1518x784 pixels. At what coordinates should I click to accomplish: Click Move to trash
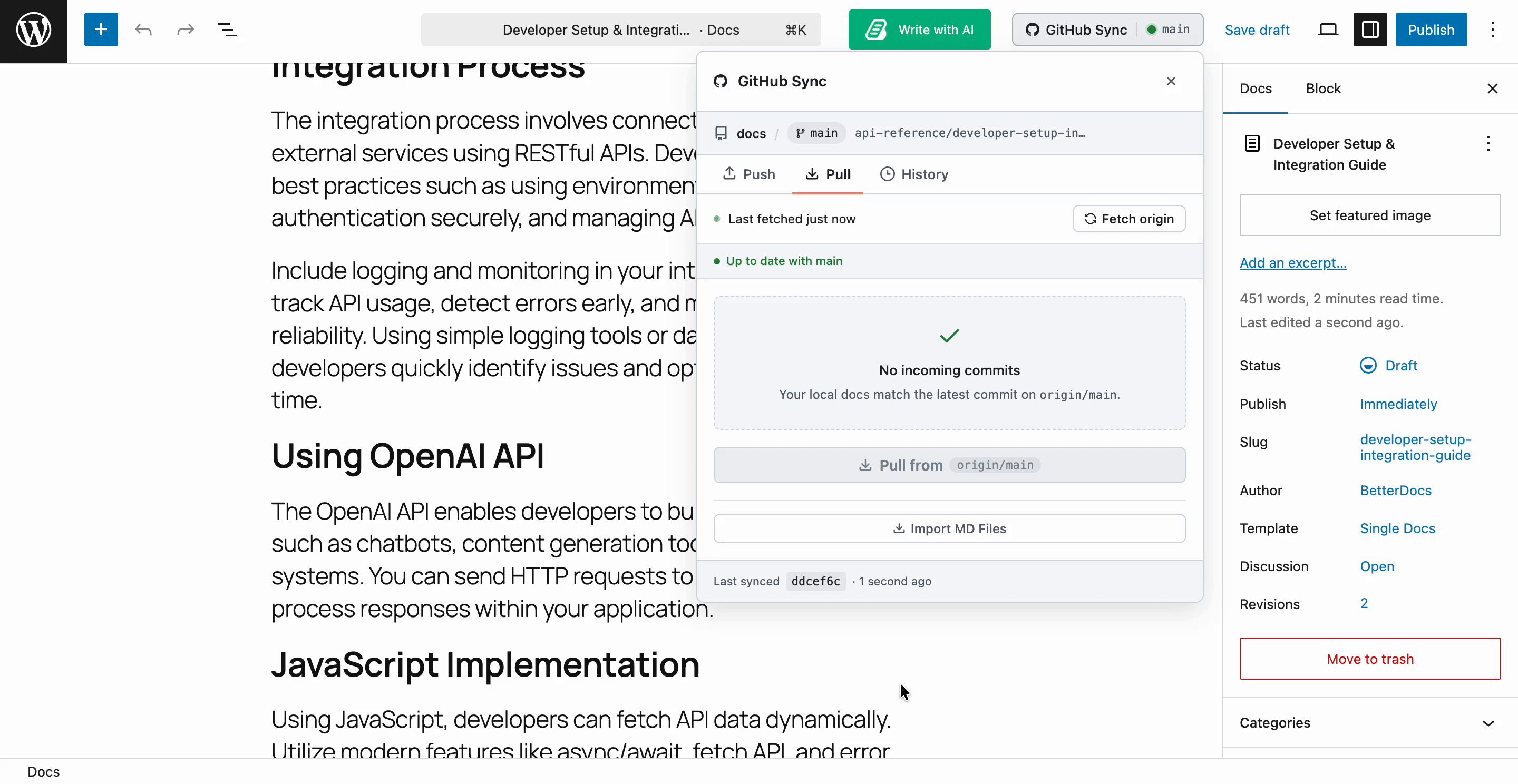pos(1370,659)
